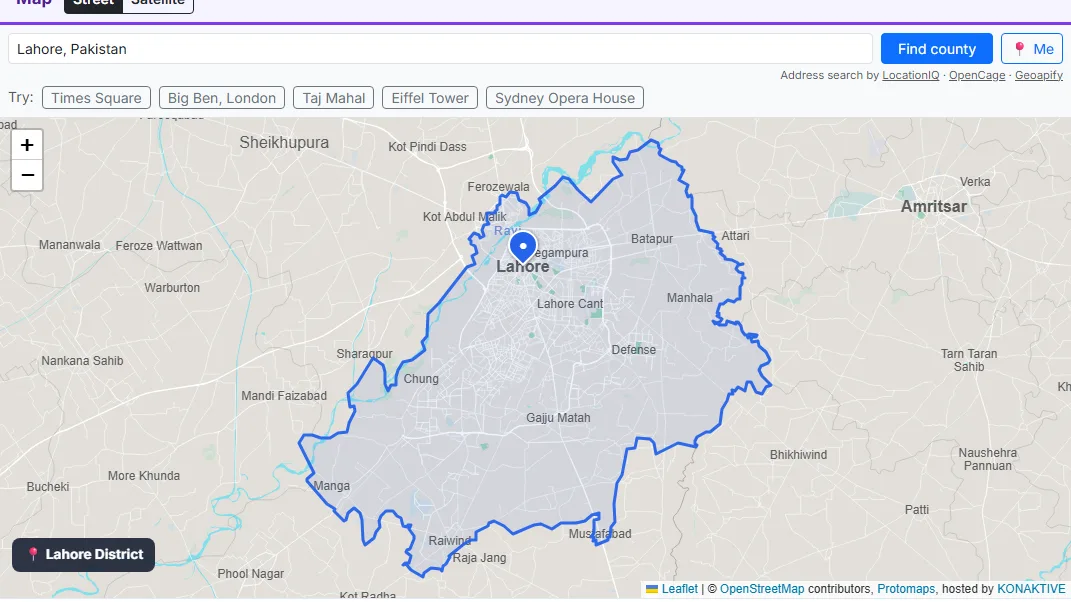This screenshot has height=602, width=1071.
Task: Click the Kot Abdul Malik label on map
Action: coord(464,217)
